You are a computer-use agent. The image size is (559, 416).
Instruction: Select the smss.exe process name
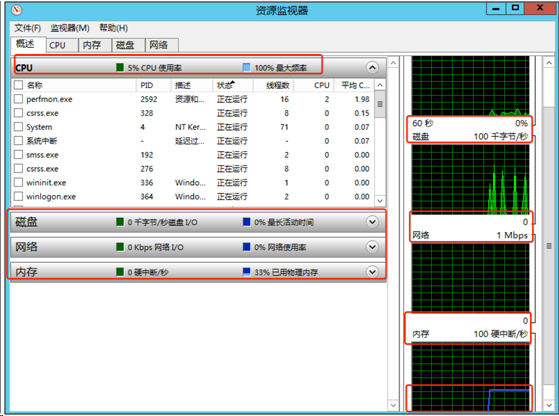42,155
